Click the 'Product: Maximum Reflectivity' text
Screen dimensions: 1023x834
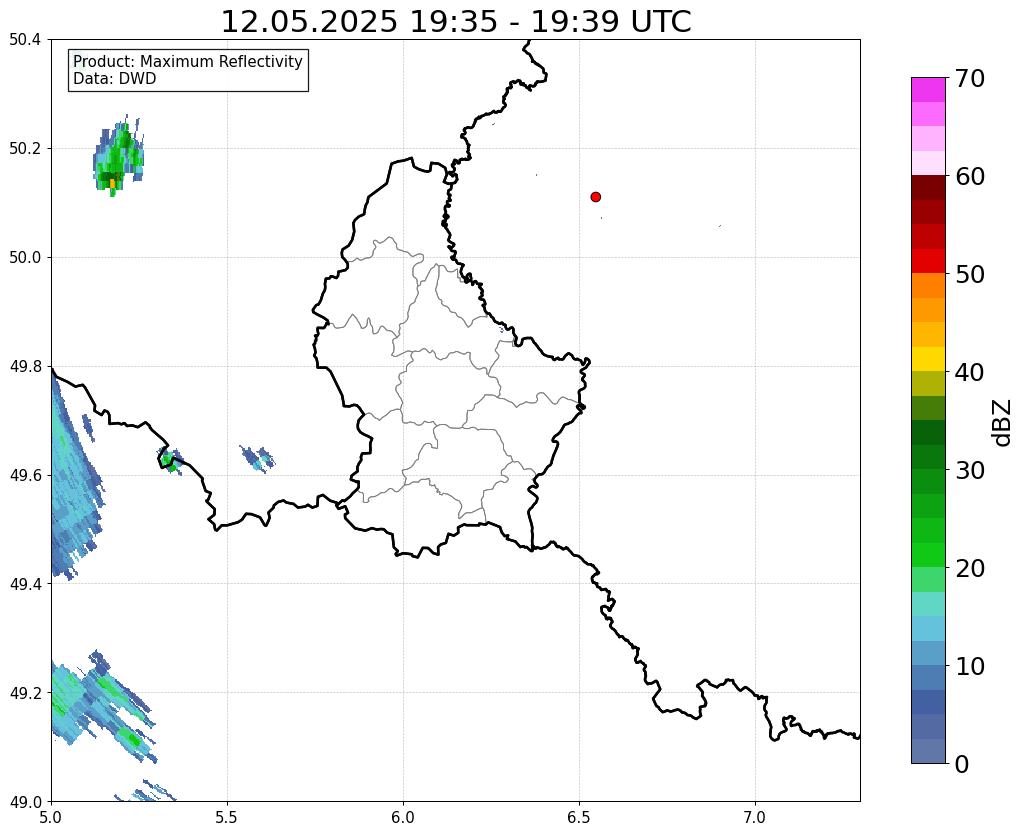tap(188, 61)
